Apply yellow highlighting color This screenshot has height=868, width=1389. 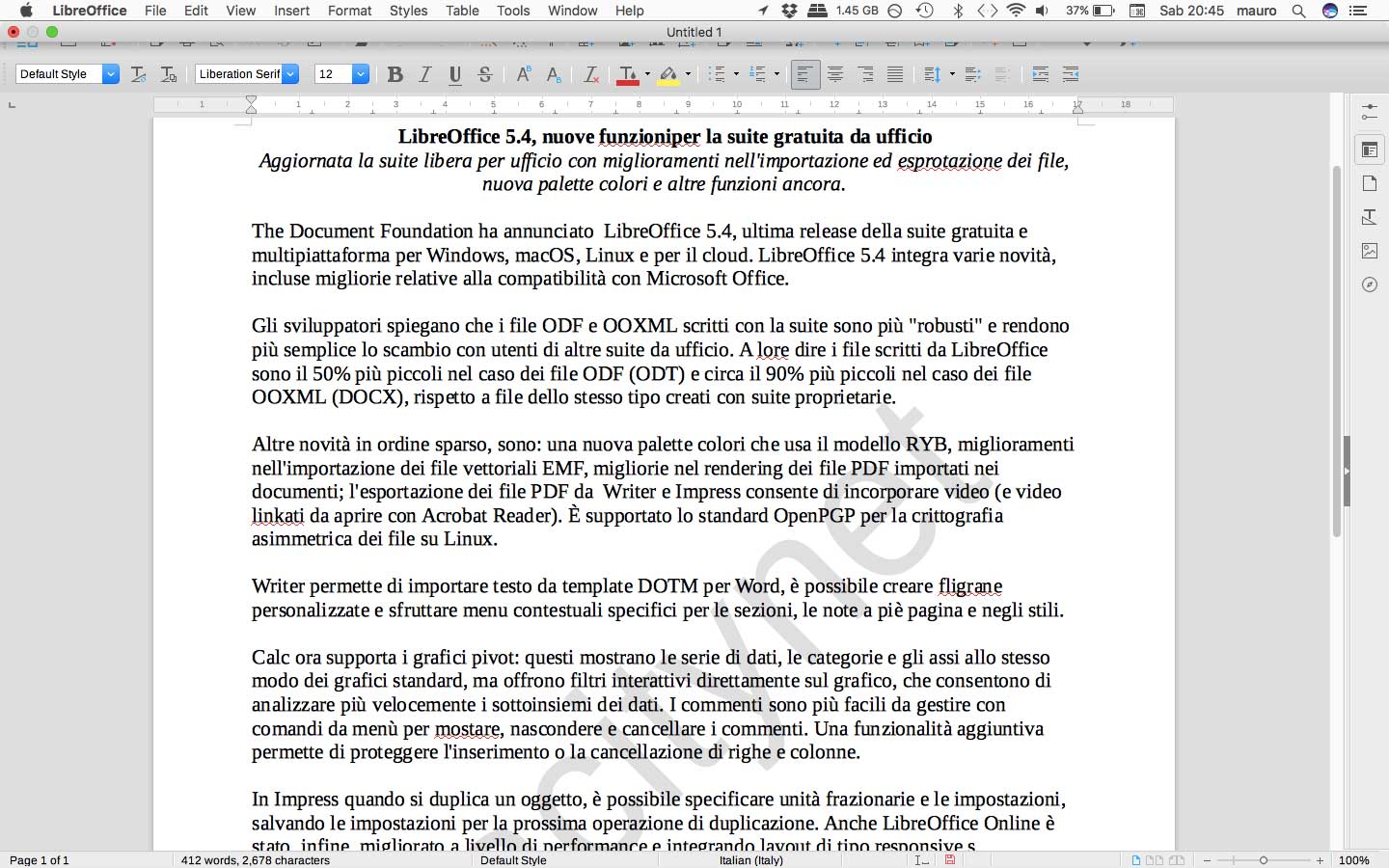(x=668, y=74)
